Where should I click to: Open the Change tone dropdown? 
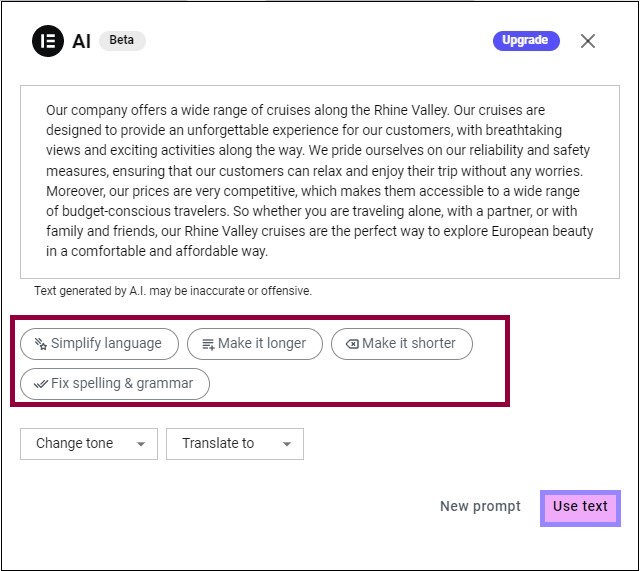[89, 444]
